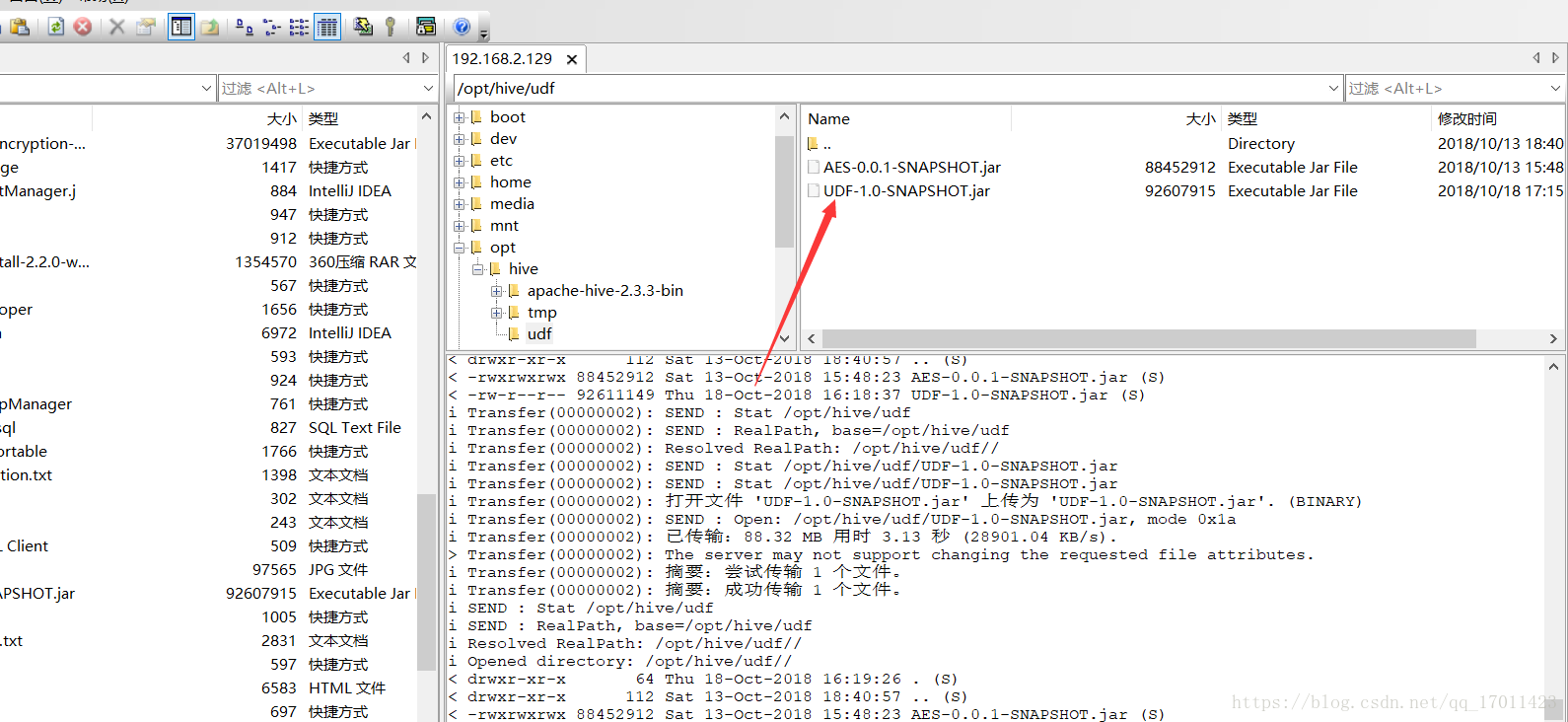Screen dimensions: 1568x722
Task: Select the HTML 文件 row in local pane
Action: tap(208, 687)
